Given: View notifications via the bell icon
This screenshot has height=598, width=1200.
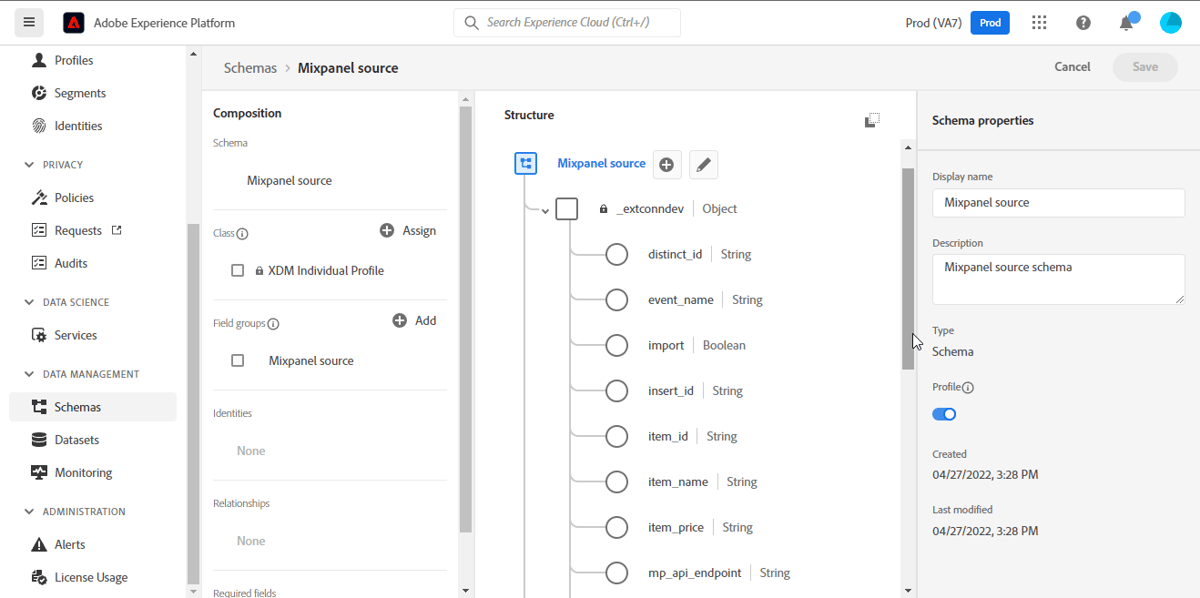Looking at the screenshot, I should pos(1126,22).
